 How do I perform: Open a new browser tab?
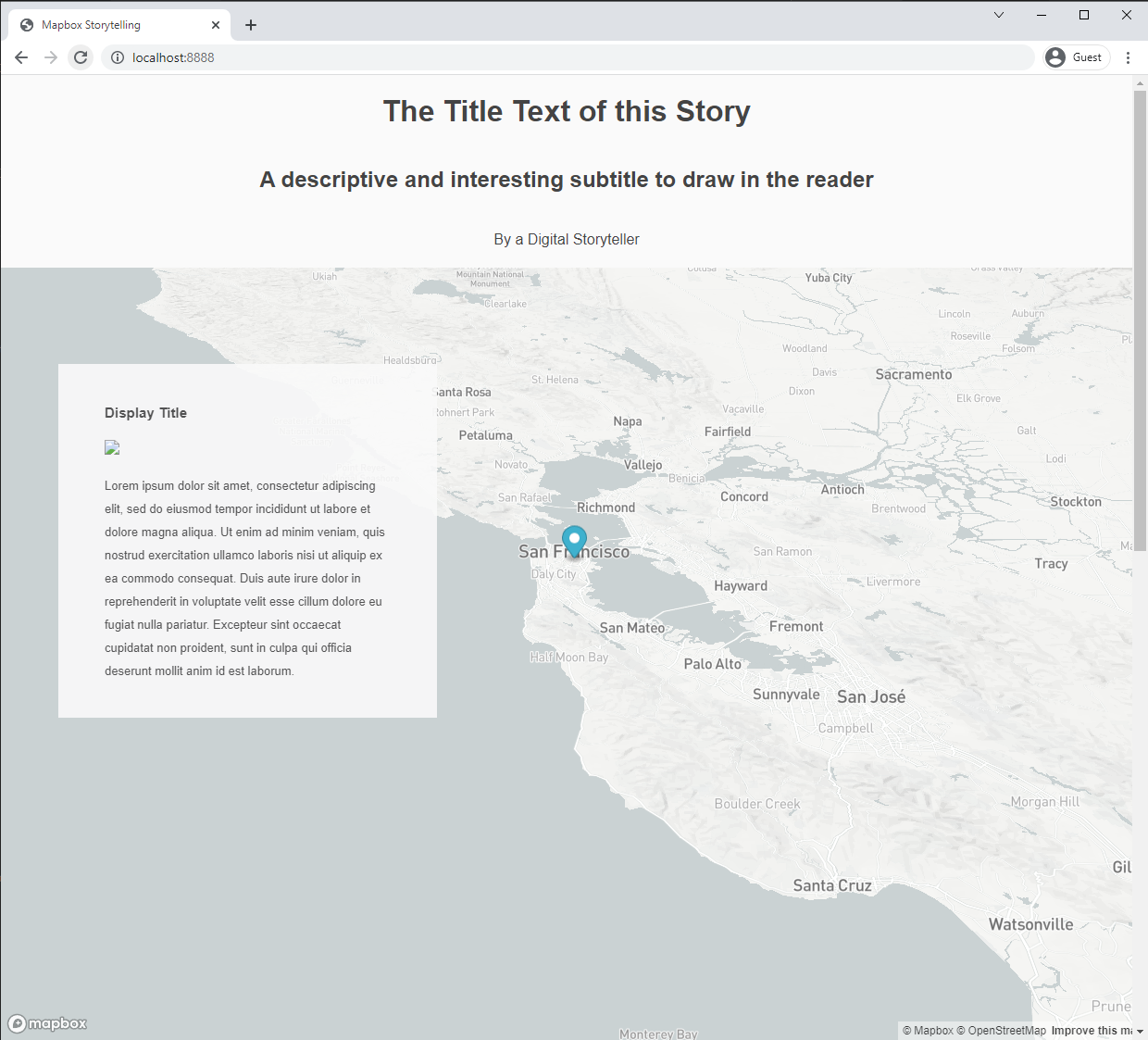[250, 25]
